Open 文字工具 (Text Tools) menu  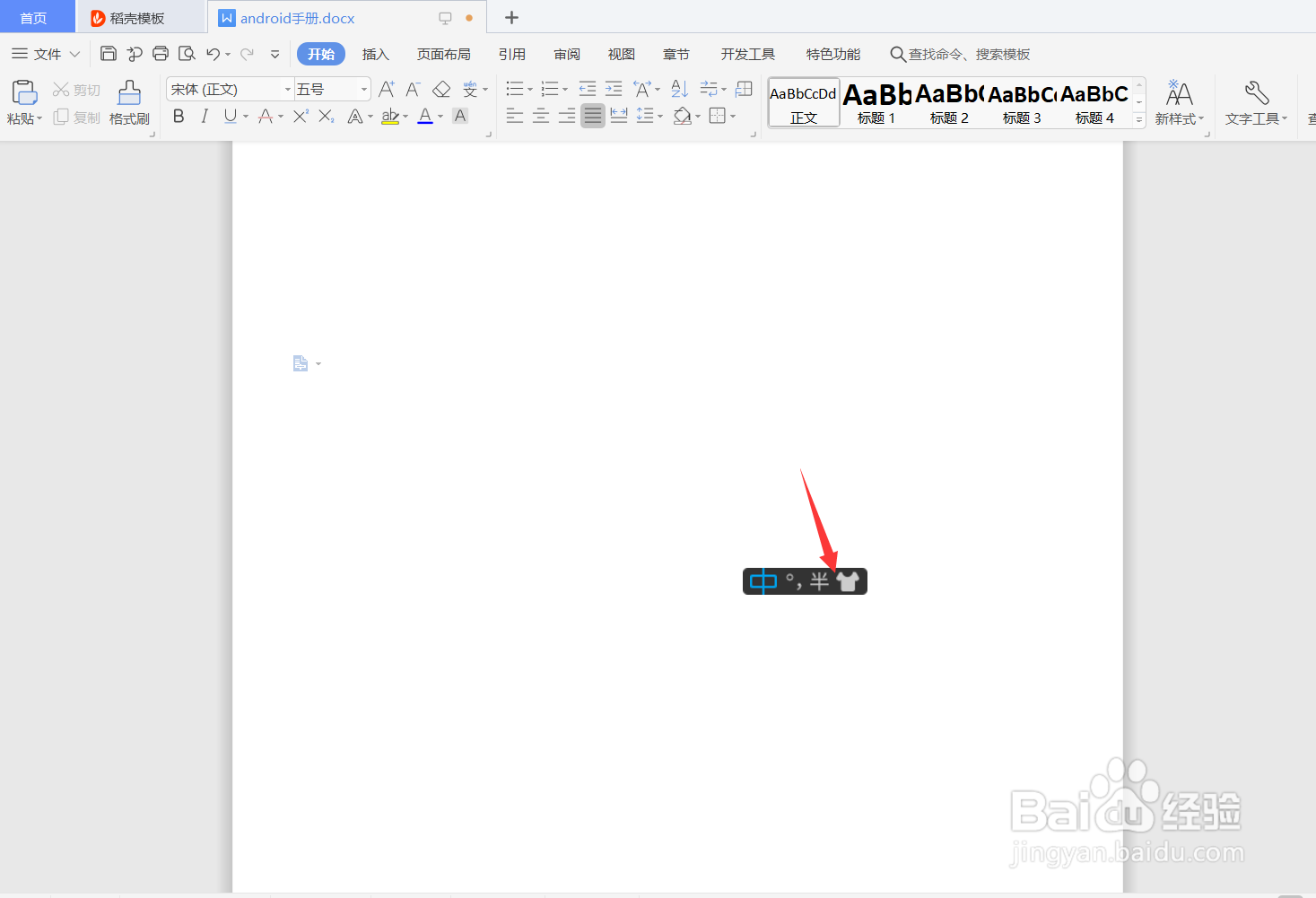point(1256,102)
